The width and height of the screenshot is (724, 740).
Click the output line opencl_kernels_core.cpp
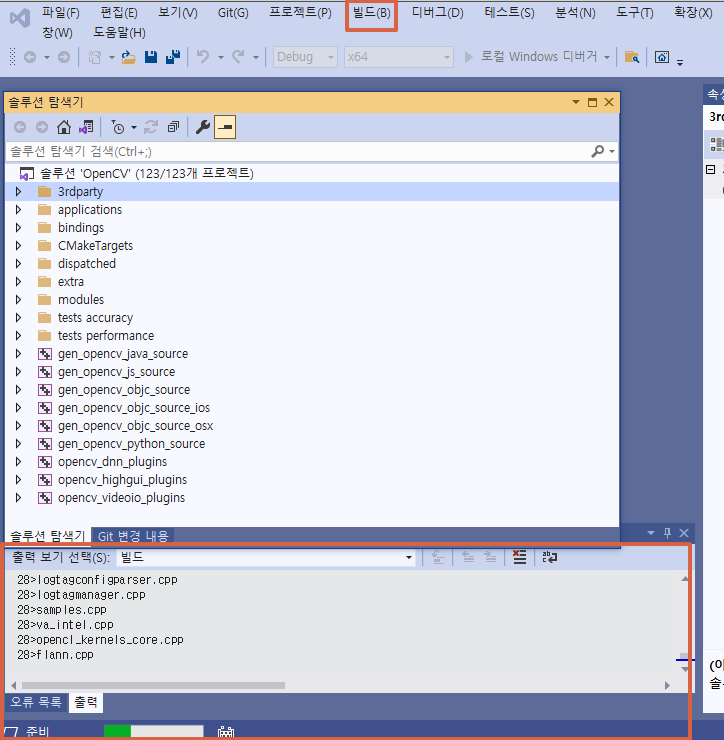(101, 640)
